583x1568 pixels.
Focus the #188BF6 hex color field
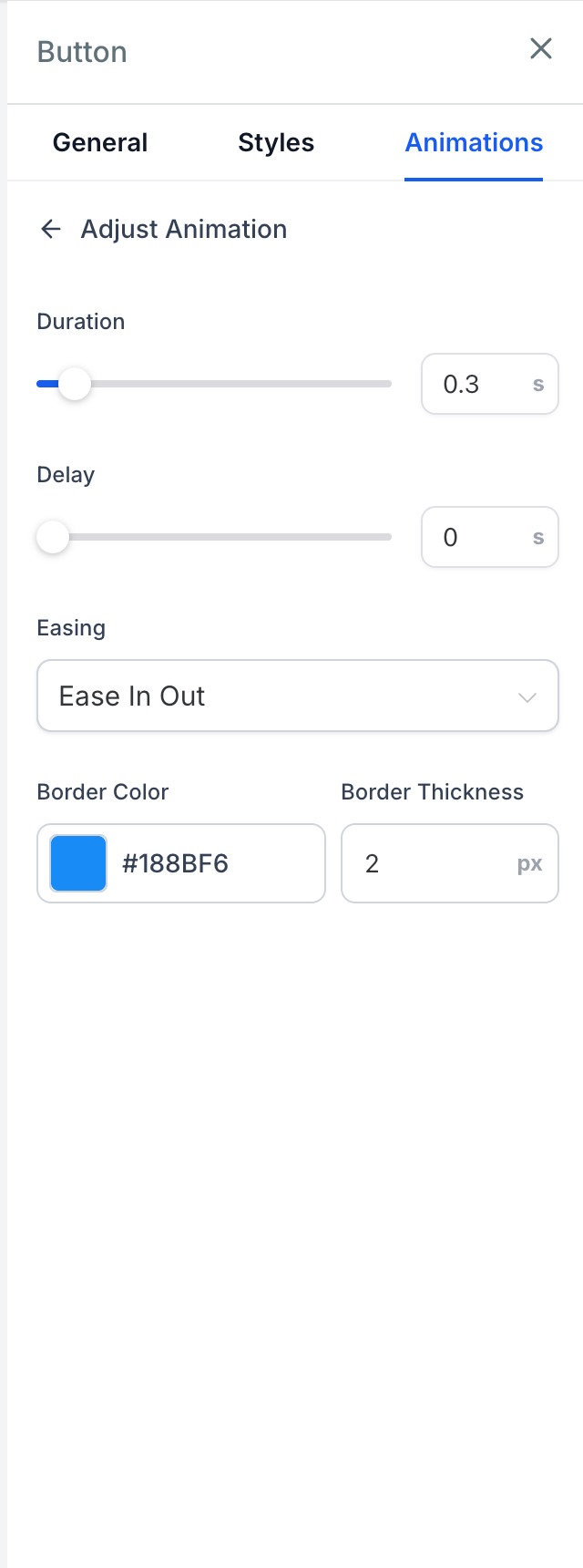click(181, 863)
